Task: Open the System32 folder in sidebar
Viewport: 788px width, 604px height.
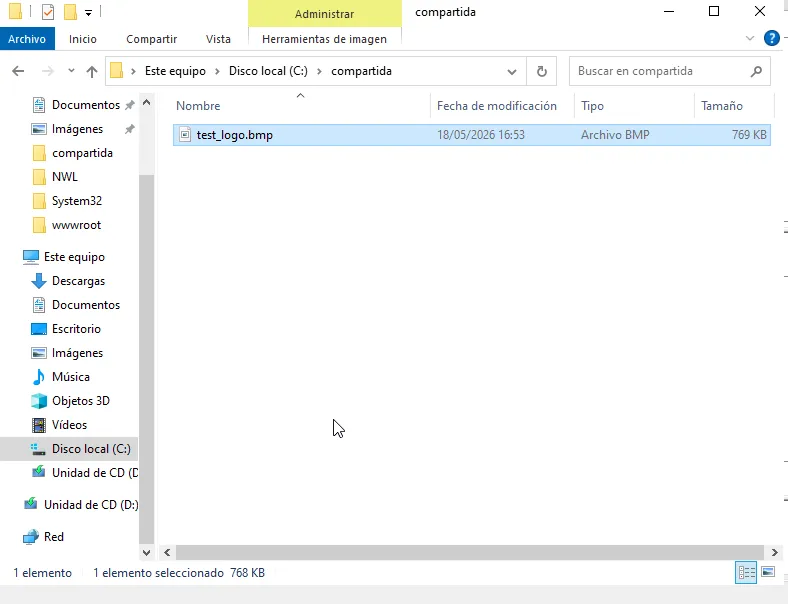Action: [77, 201]
